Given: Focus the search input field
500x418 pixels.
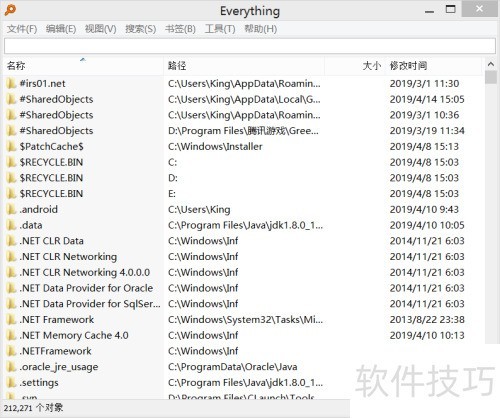Looking at the screenshot, I should click(x=250, y=46).
